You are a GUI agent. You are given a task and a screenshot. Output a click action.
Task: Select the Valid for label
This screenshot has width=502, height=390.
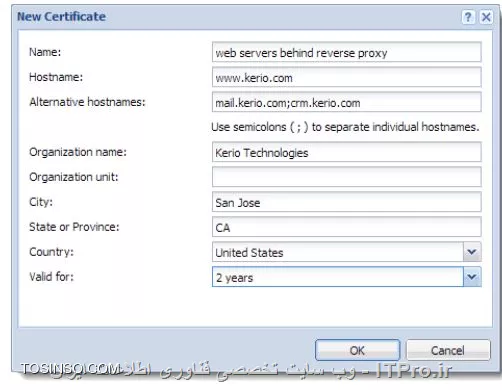pyautogui.click(x=52, y=277)
